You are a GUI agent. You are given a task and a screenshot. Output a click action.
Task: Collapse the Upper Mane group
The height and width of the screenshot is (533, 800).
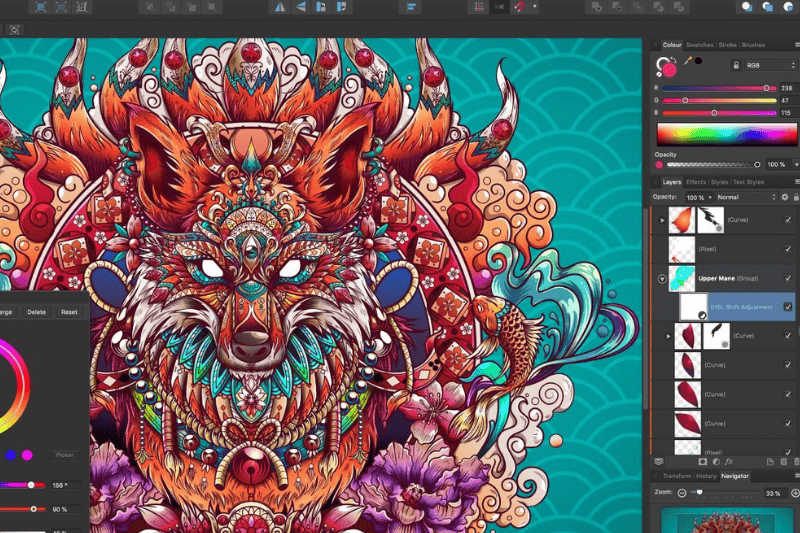(662, 279)
